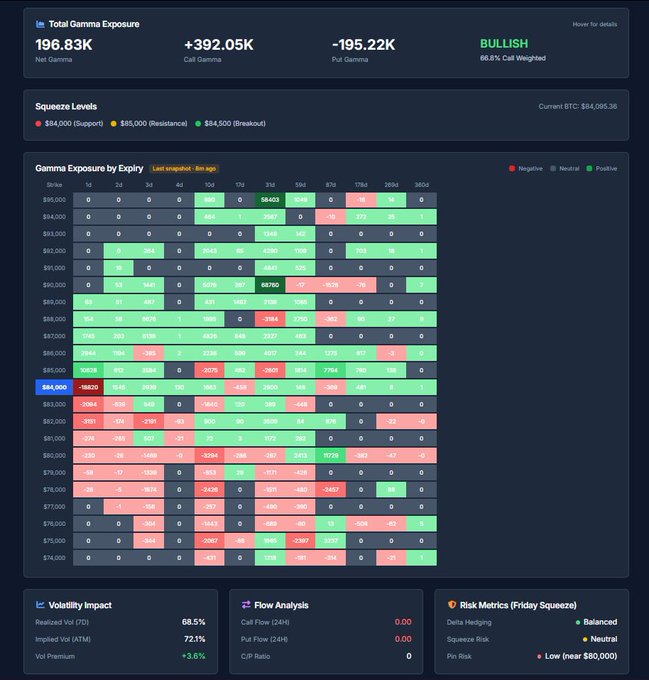Click the 87d expiry column header
649x680 pixels.
(x=331, y=185)
